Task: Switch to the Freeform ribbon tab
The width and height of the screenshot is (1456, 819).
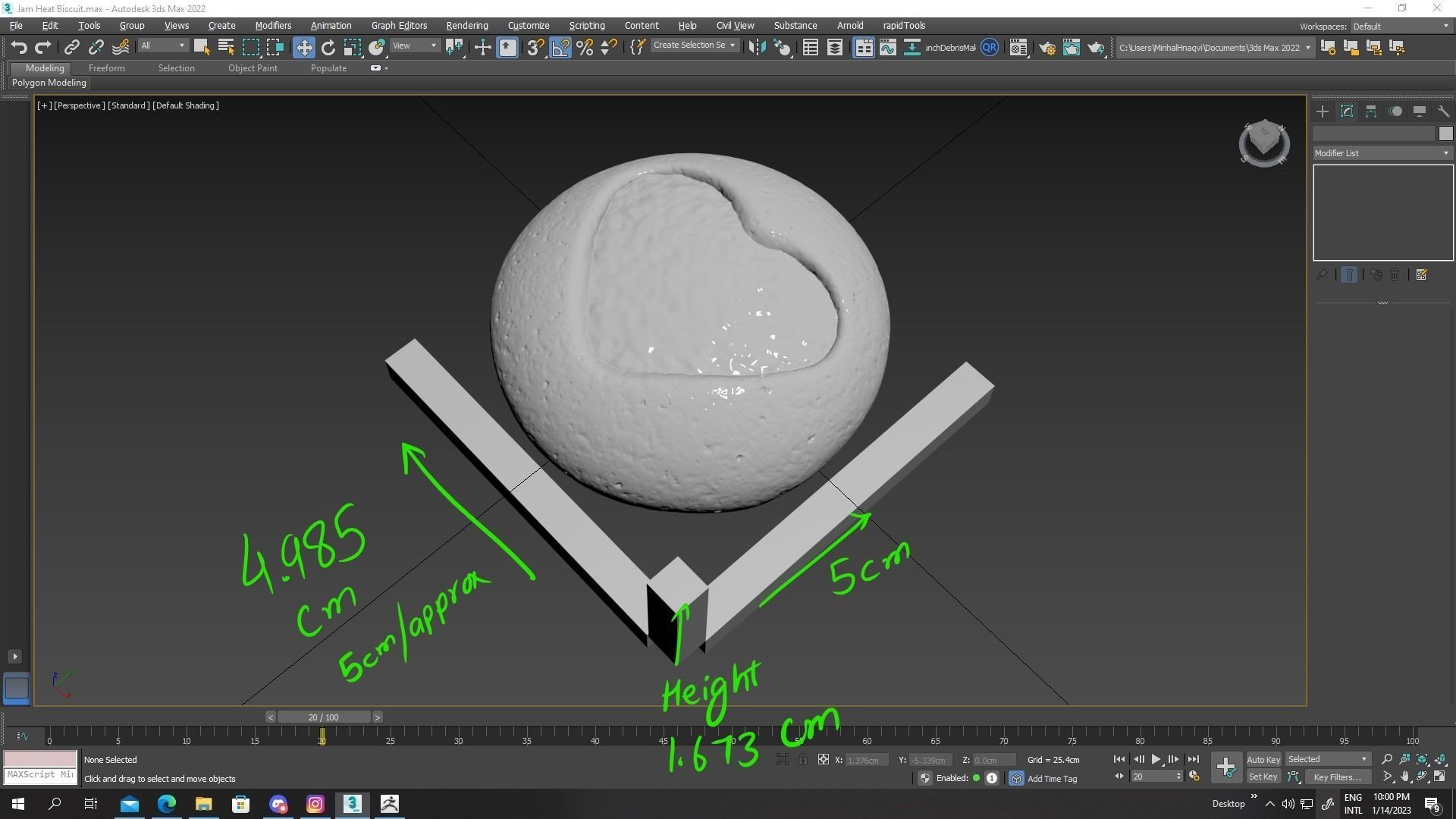Action: click(106, 67)
